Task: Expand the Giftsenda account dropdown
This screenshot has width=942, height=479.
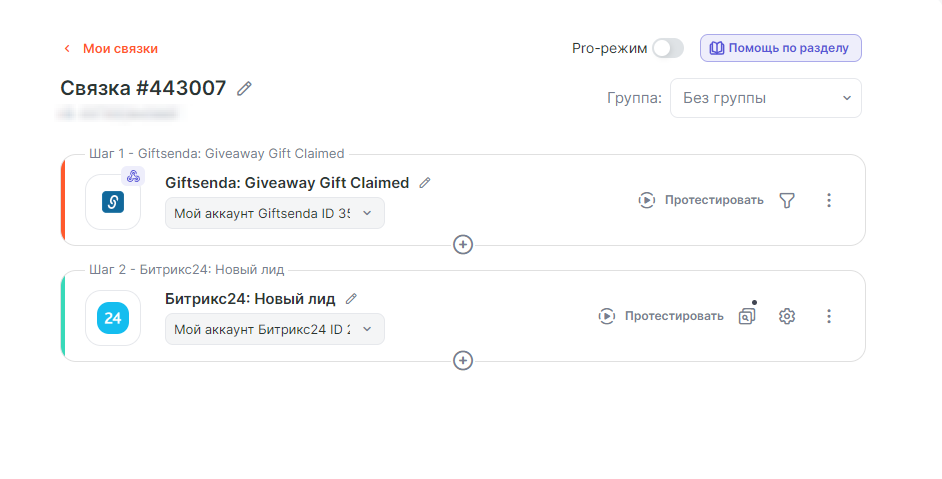Action: coord(274,213)
